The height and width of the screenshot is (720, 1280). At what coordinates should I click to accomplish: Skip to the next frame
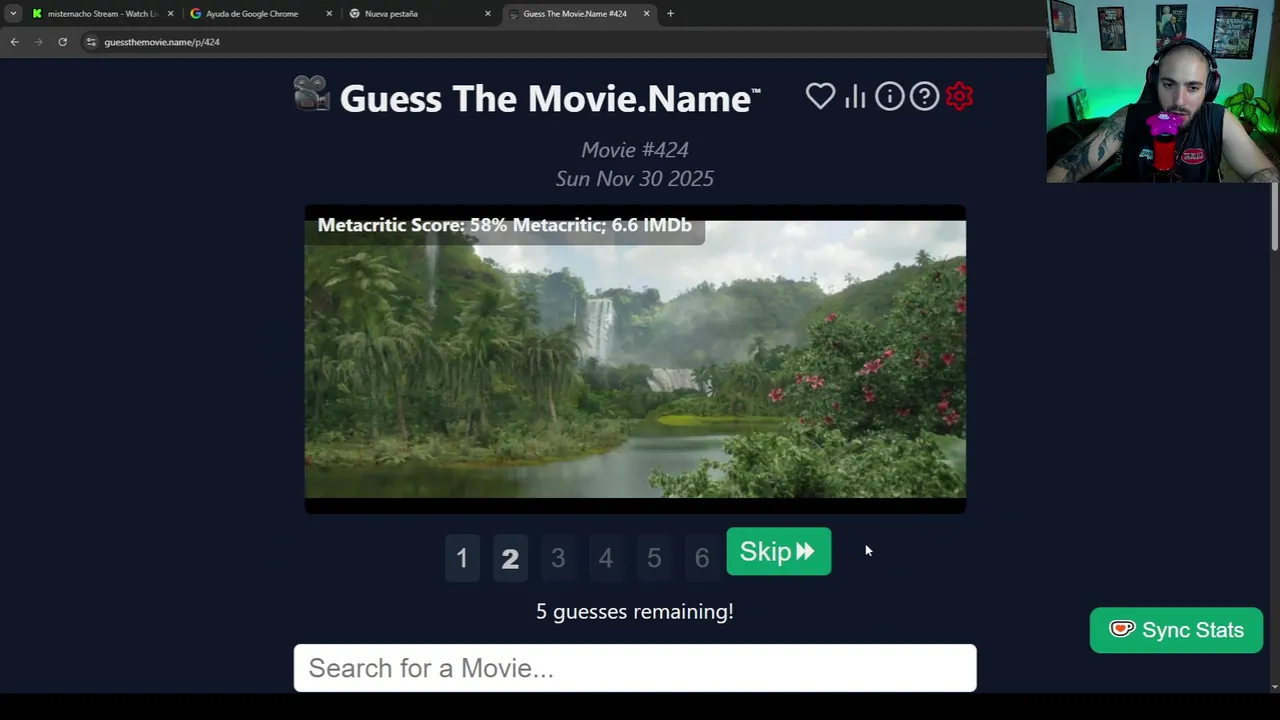(778, 552)
